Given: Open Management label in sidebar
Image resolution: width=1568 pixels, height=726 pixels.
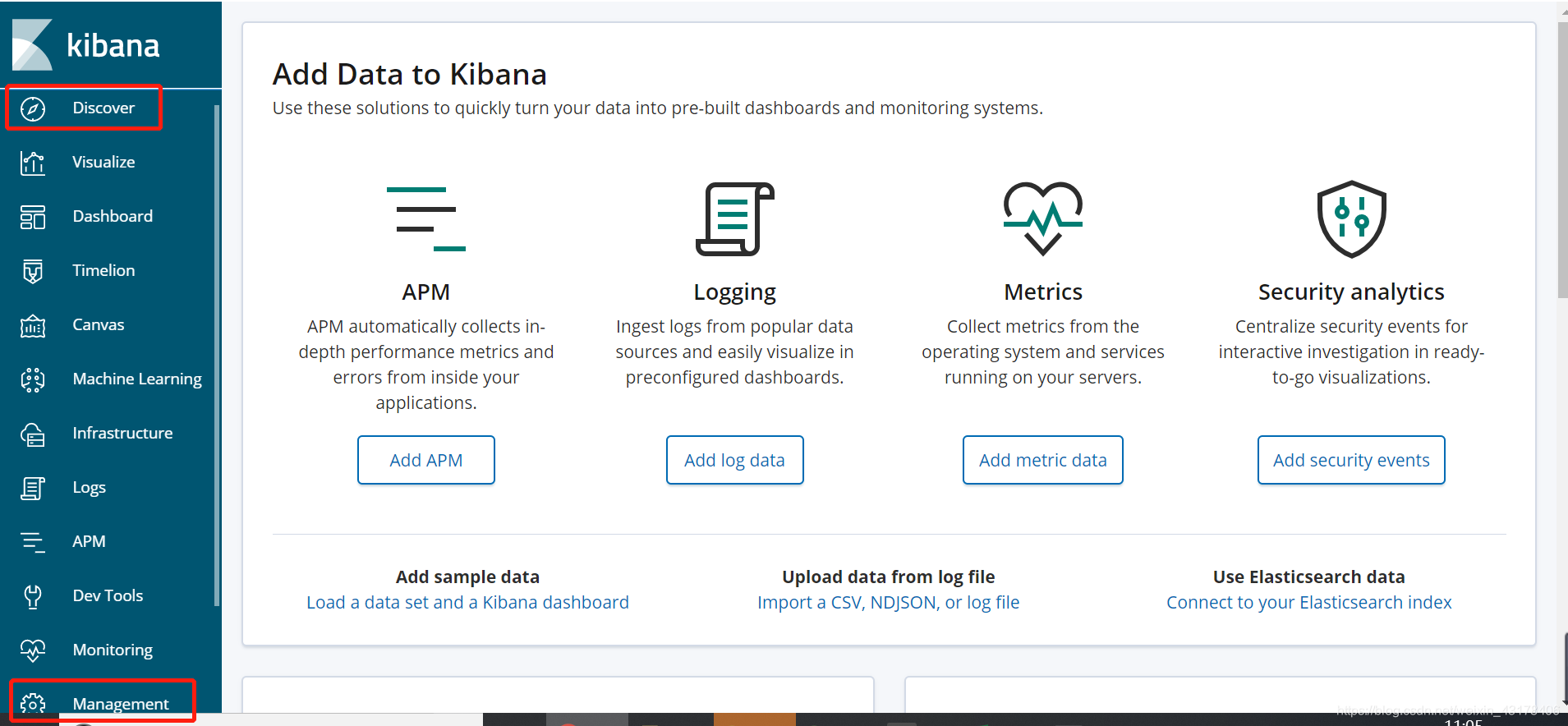Looking at the screenshot, I should [x=121, y=704].
